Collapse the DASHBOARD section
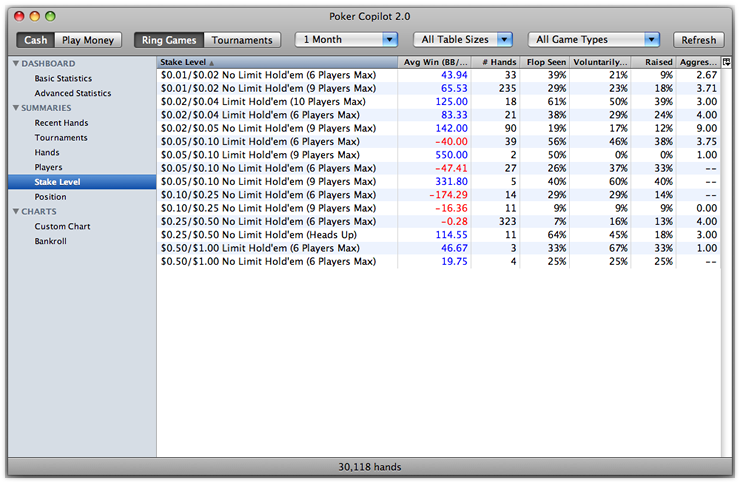 click(x=16, y=63)
